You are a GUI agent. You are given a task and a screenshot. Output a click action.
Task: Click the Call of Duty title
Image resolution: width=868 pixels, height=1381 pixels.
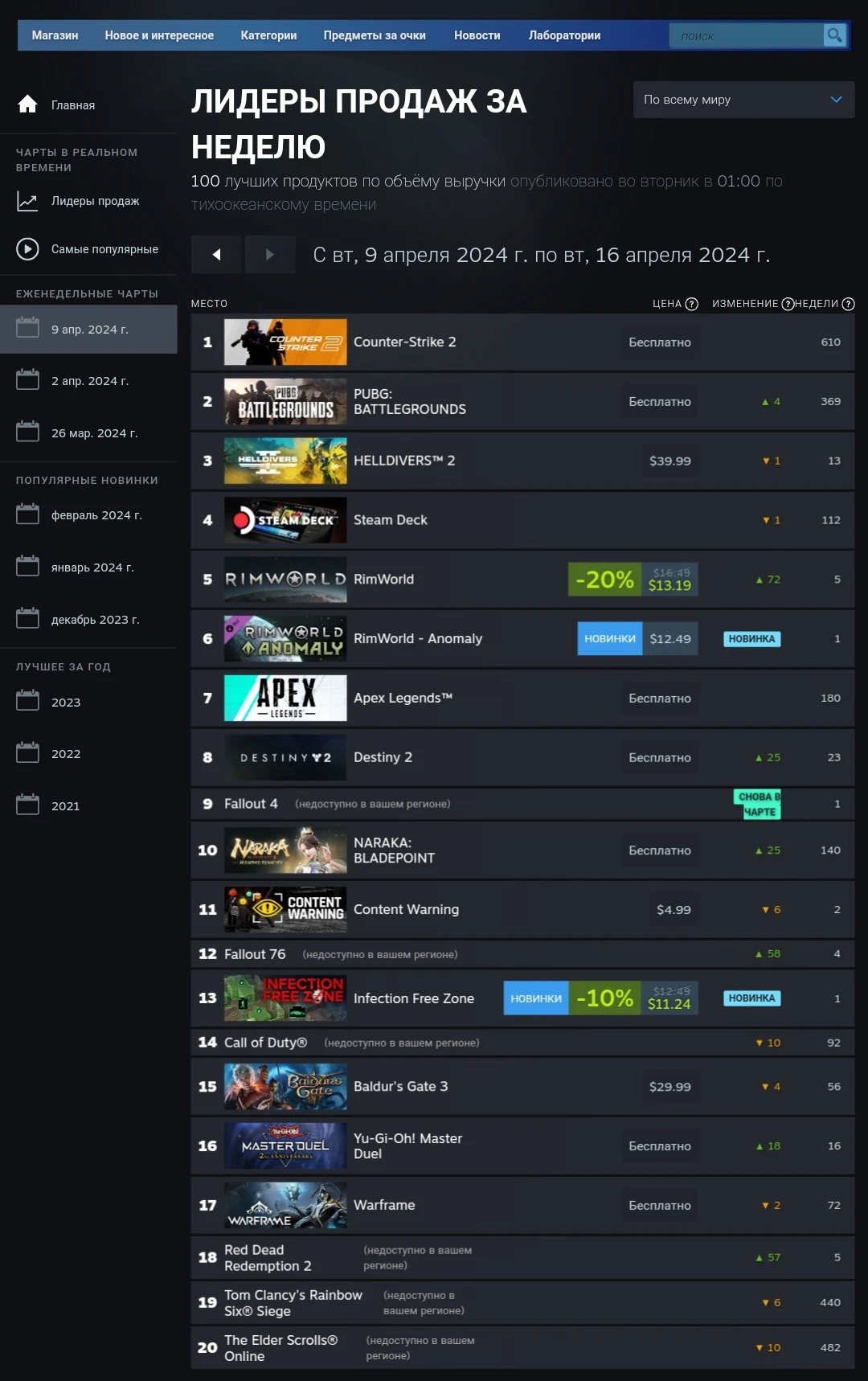[x=265, y=1043]
